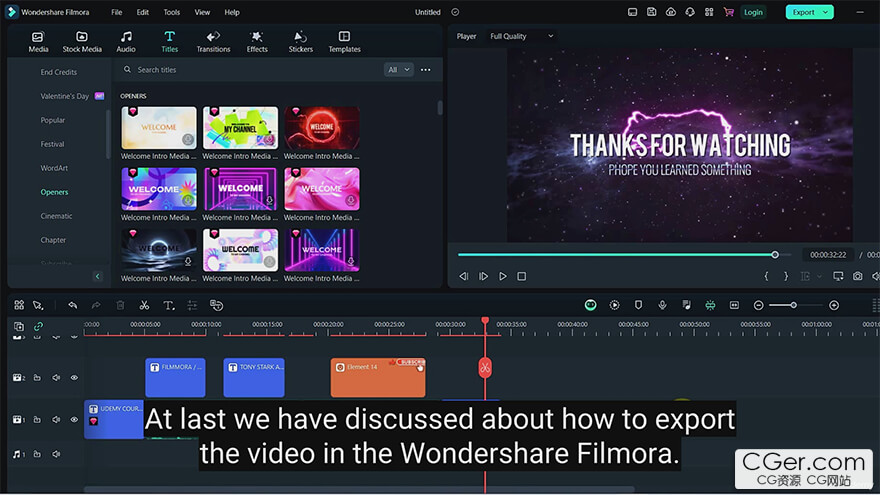Collapse the titles category sidebar
Screen dimensions: 880x495
(x=97, y=276)
